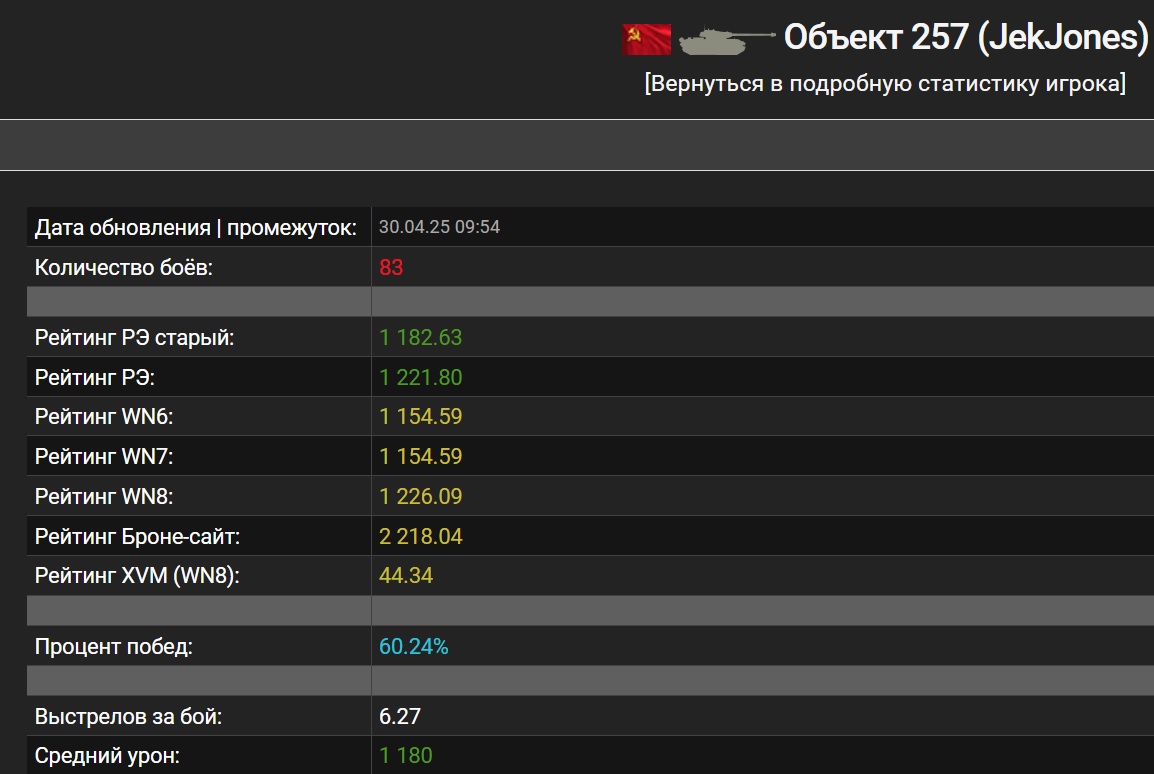The image size is (1154, 774).
Task: Click the Soviet flag icon
Action: pyautogui.click(x=646, y=39)
